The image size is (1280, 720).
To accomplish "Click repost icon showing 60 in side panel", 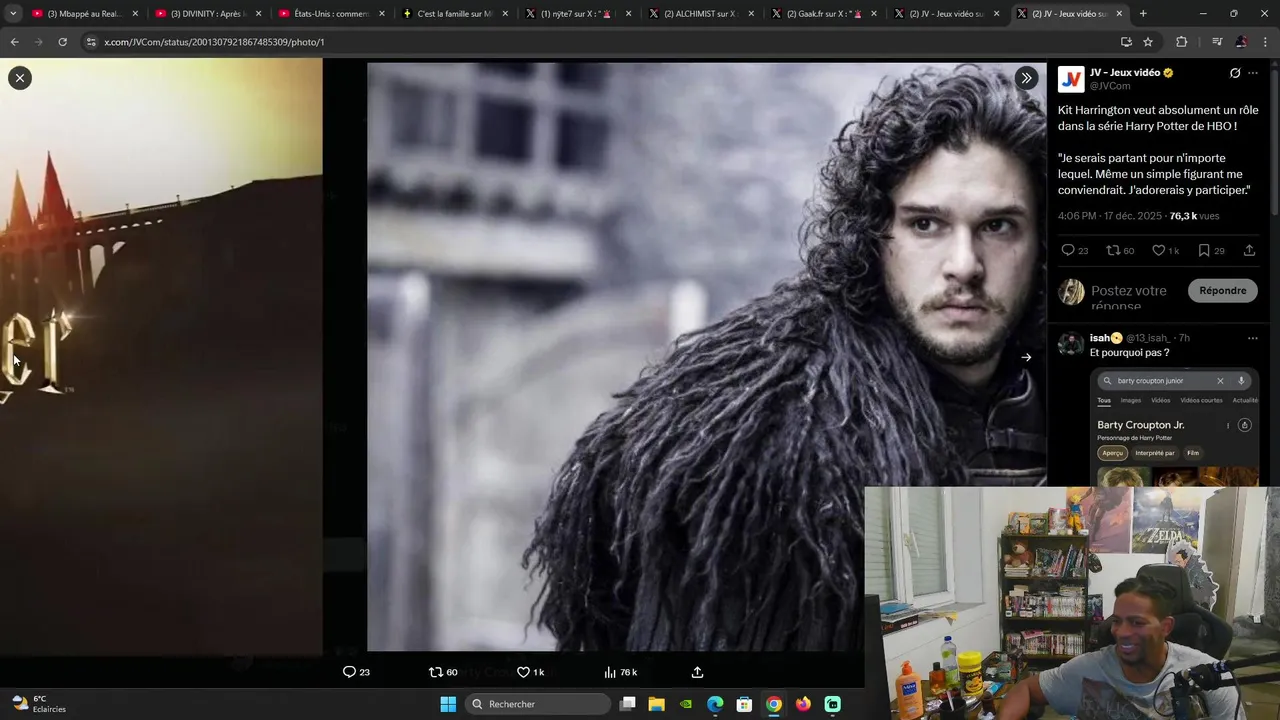I will [x=1113, y=251].
